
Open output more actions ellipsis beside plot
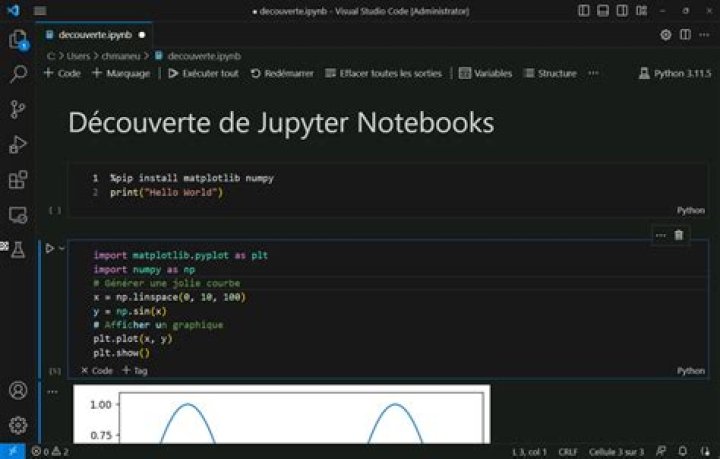[52, 392]
